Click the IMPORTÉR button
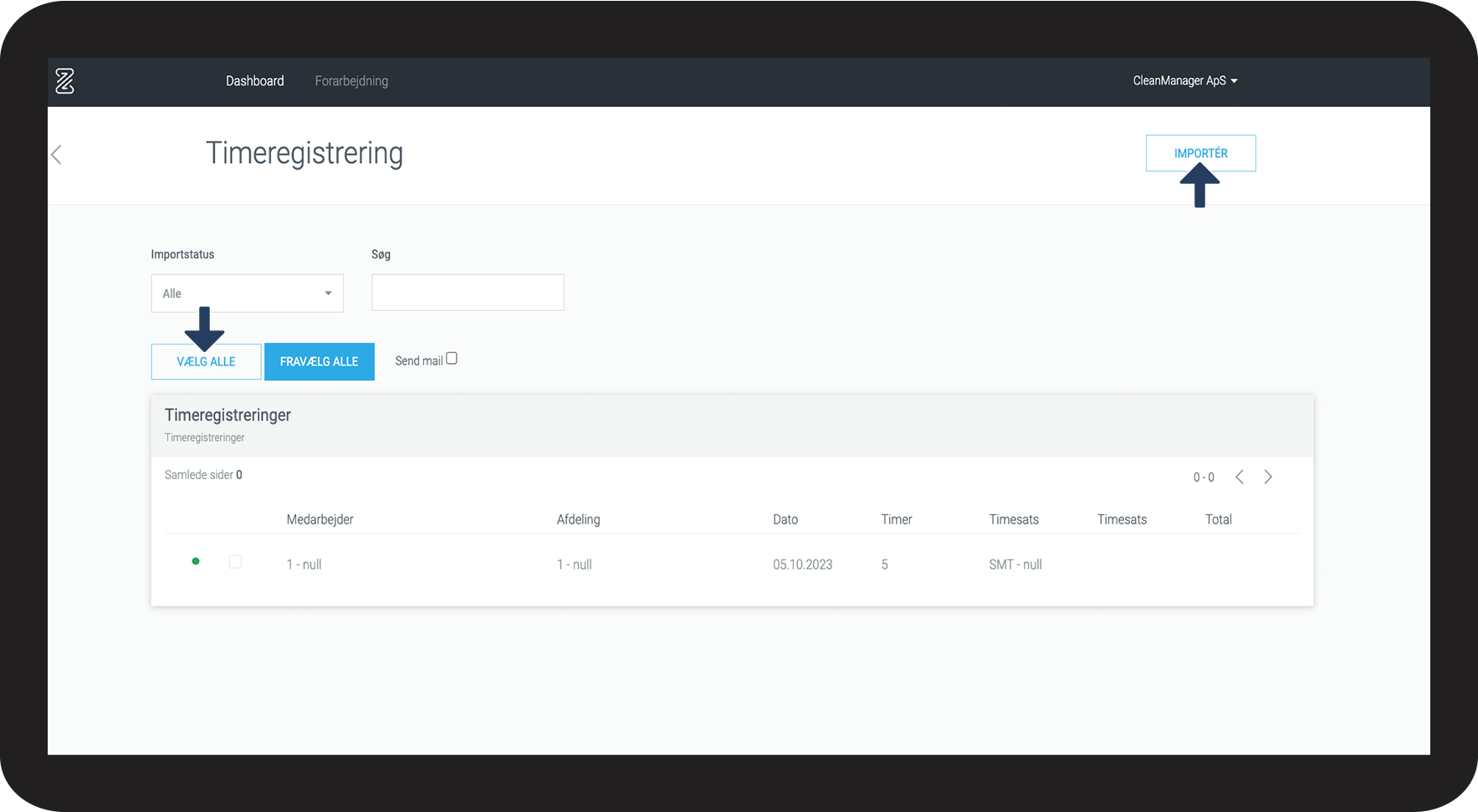 (1201, 153)
